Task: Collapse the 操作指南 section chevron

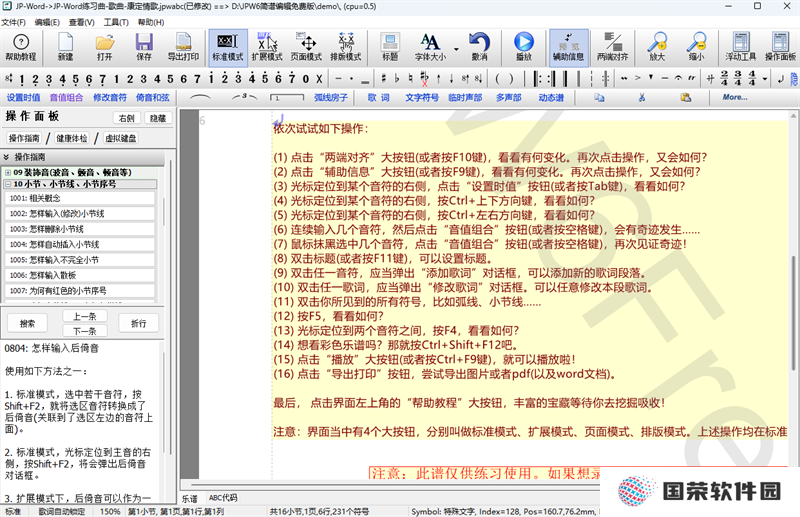Action: pos(6,157)
